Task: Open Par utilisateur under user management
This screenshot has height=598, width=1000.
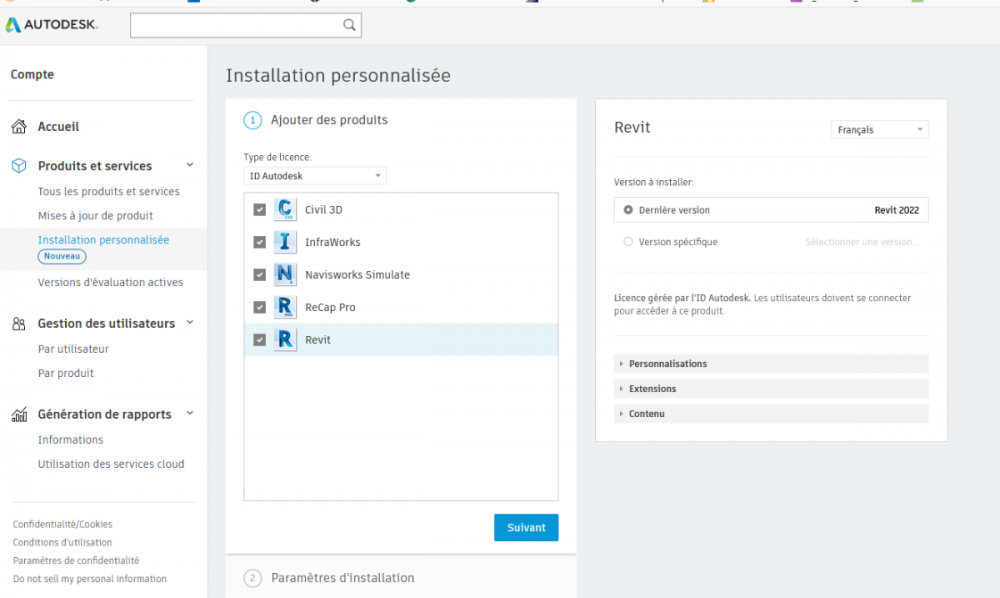Action: (x=73, y=349)
